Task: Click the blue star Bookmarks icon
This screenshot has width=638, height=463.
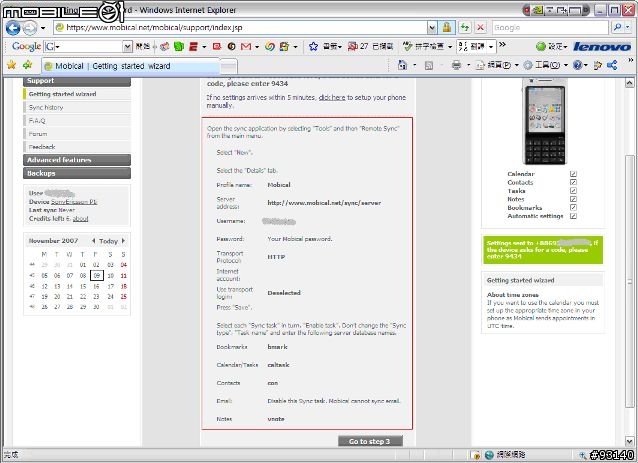Action: [x=313, y=46]
